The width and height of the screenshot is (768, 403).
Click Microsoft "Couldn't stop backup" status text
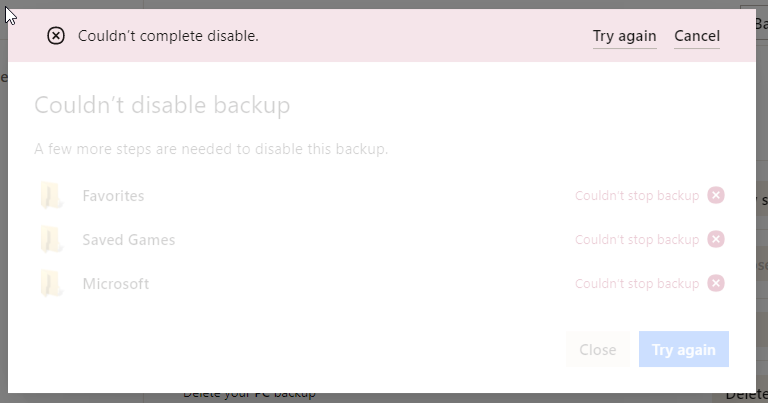tap(636, 284)
